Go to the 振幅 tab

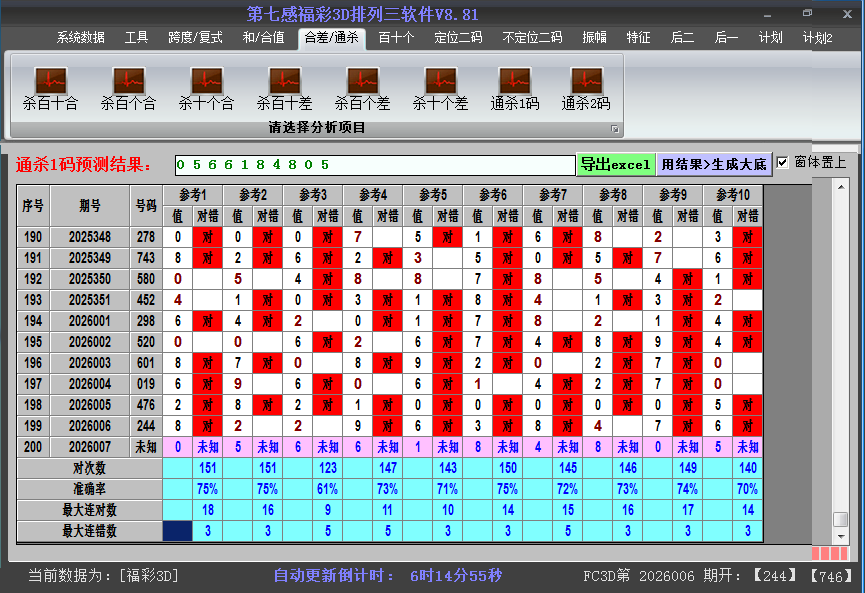point(595,38)
